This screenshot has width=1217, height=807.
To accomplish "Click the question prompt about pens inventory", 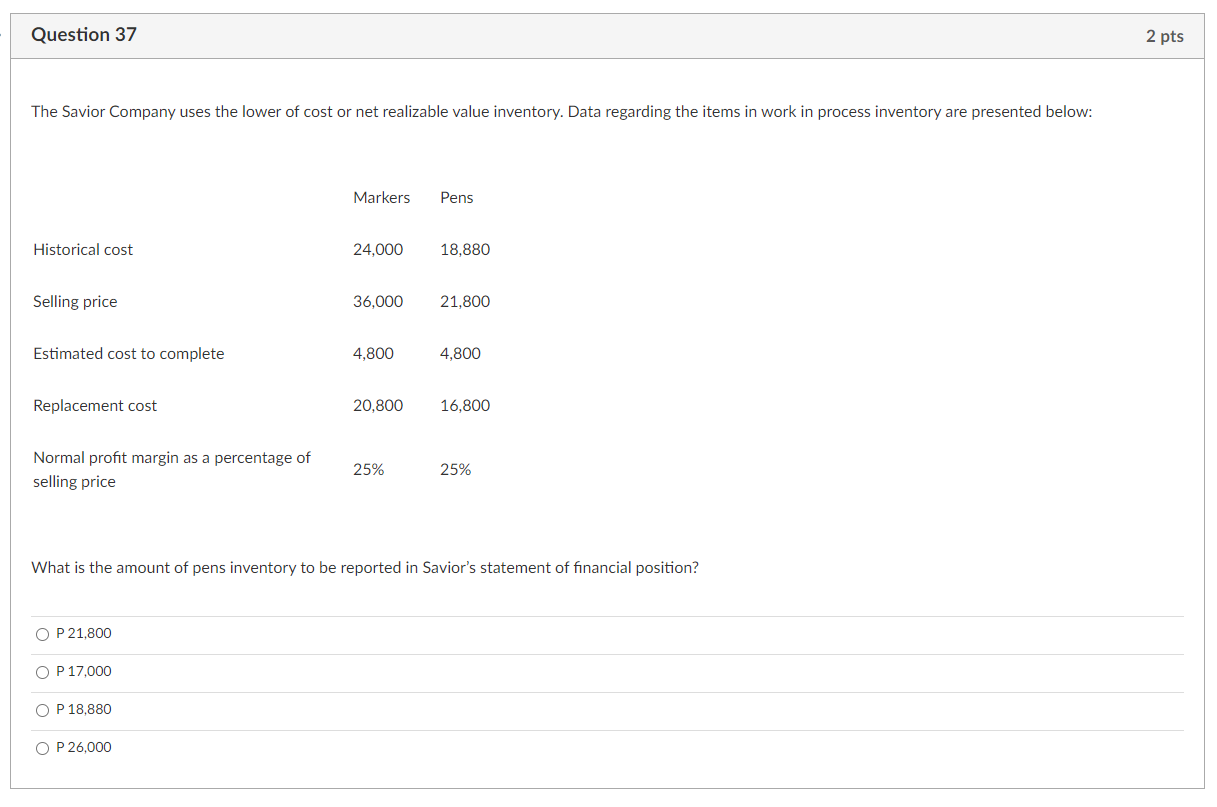I will click(x=364, y=567).
